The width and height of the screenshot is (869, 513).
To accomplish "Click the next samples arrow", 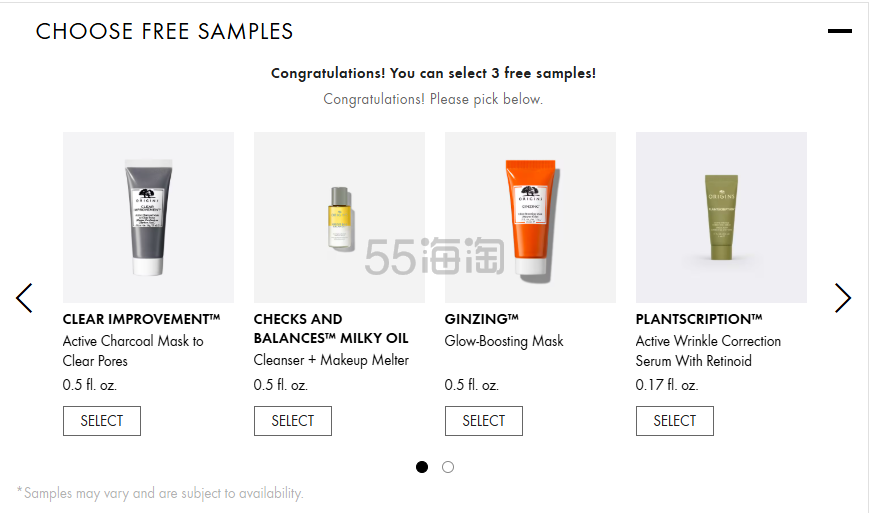I will [x=843, y=297].
